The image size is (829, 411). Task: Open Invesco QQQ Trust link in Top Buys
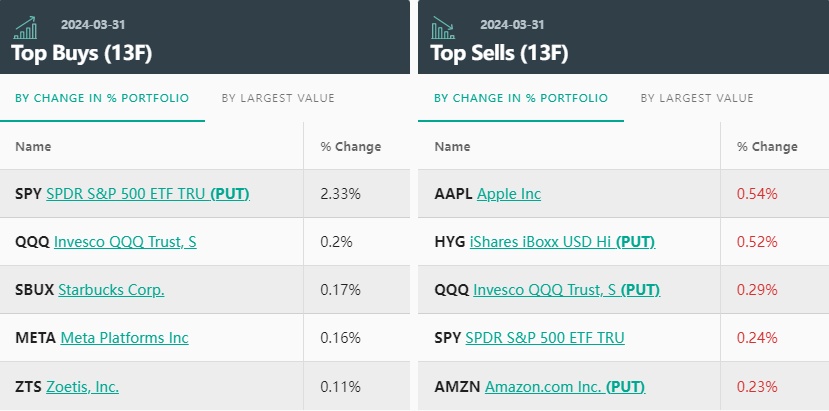click(x=124, y=241)
